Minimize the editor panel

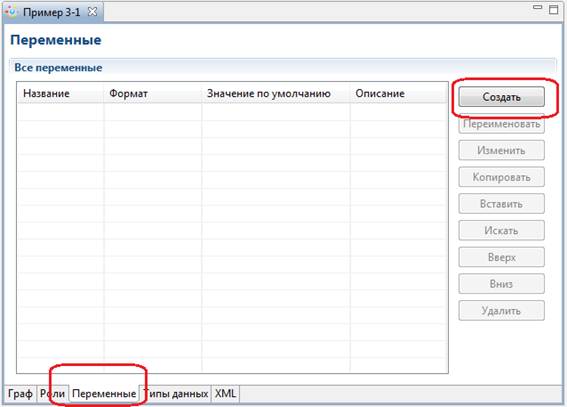click(x=538, y=7)
